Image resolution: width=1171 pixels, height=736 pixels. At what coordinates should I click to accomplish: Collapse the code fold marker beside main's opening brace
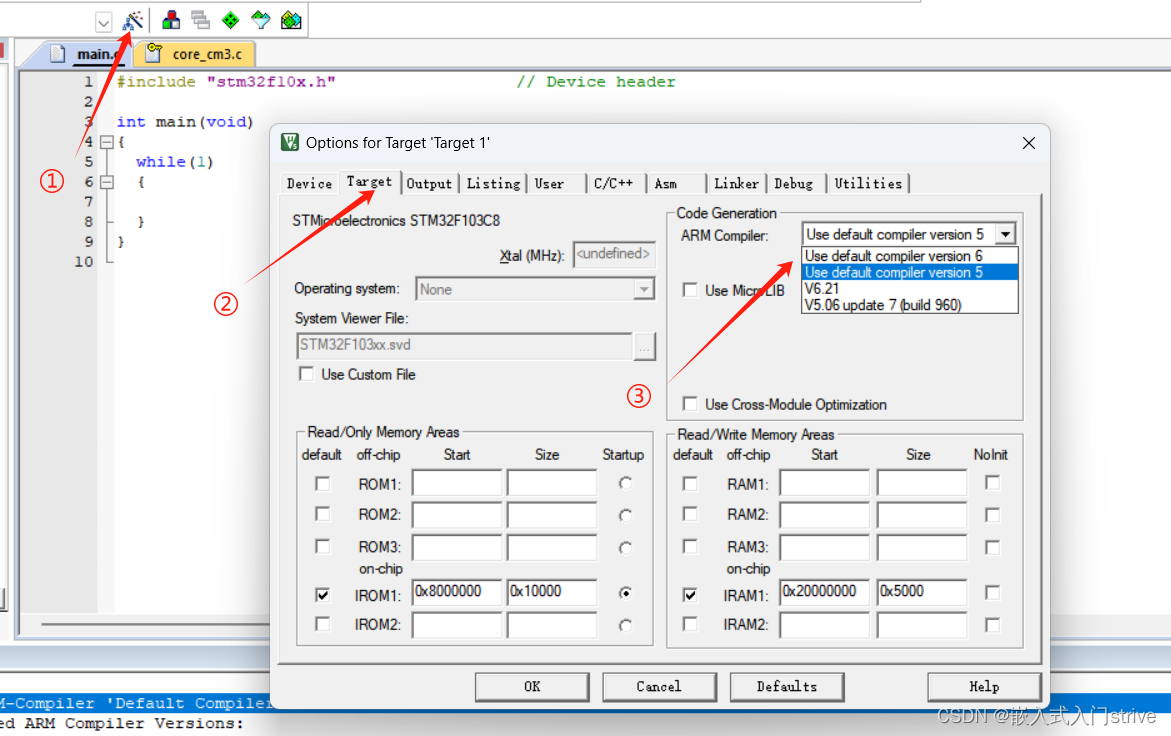point(107,142)
